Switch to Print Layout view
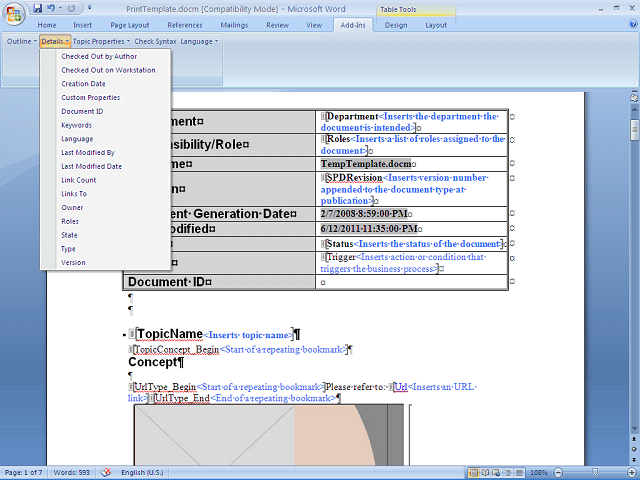This screenshot has width=640, height=480. (x=474, y=473)
